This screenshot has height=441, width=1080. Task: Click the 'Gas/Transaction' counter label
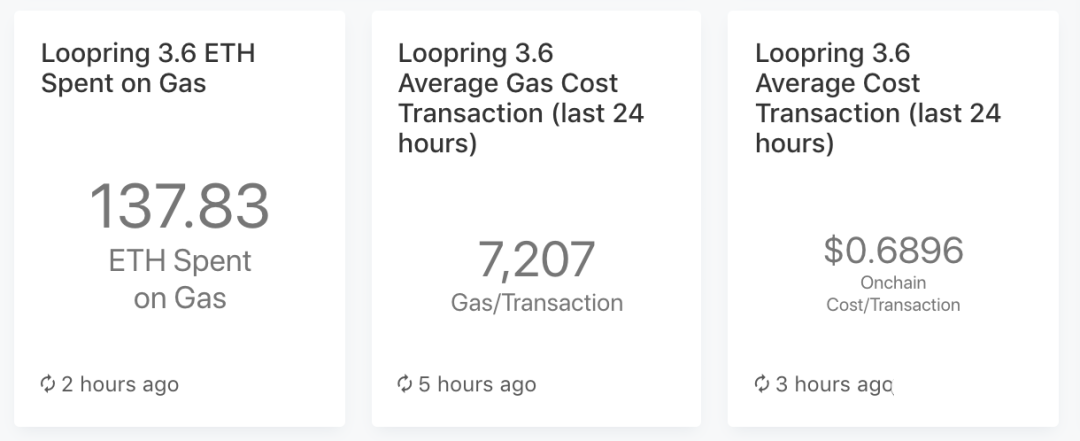pos(537,303)
